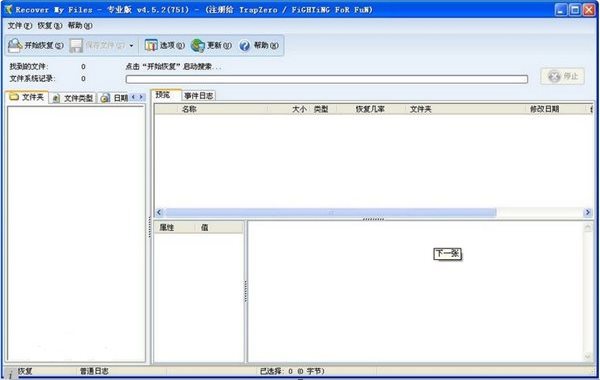This screenshot has width=600, height=380.
Task: Open the 选项 (Options) toolbar button
Action: pos(164,45)
